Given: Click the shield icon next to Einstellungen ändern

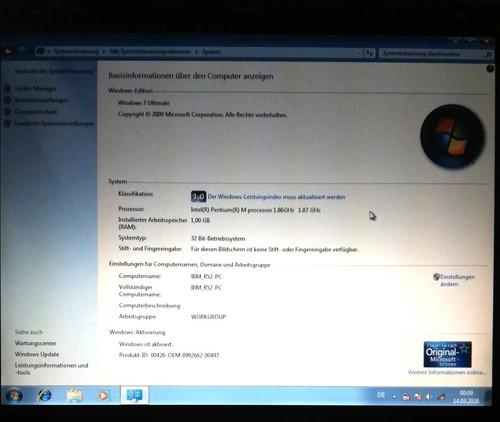Looking at the screenshot, I should click(x=436, y=277).
